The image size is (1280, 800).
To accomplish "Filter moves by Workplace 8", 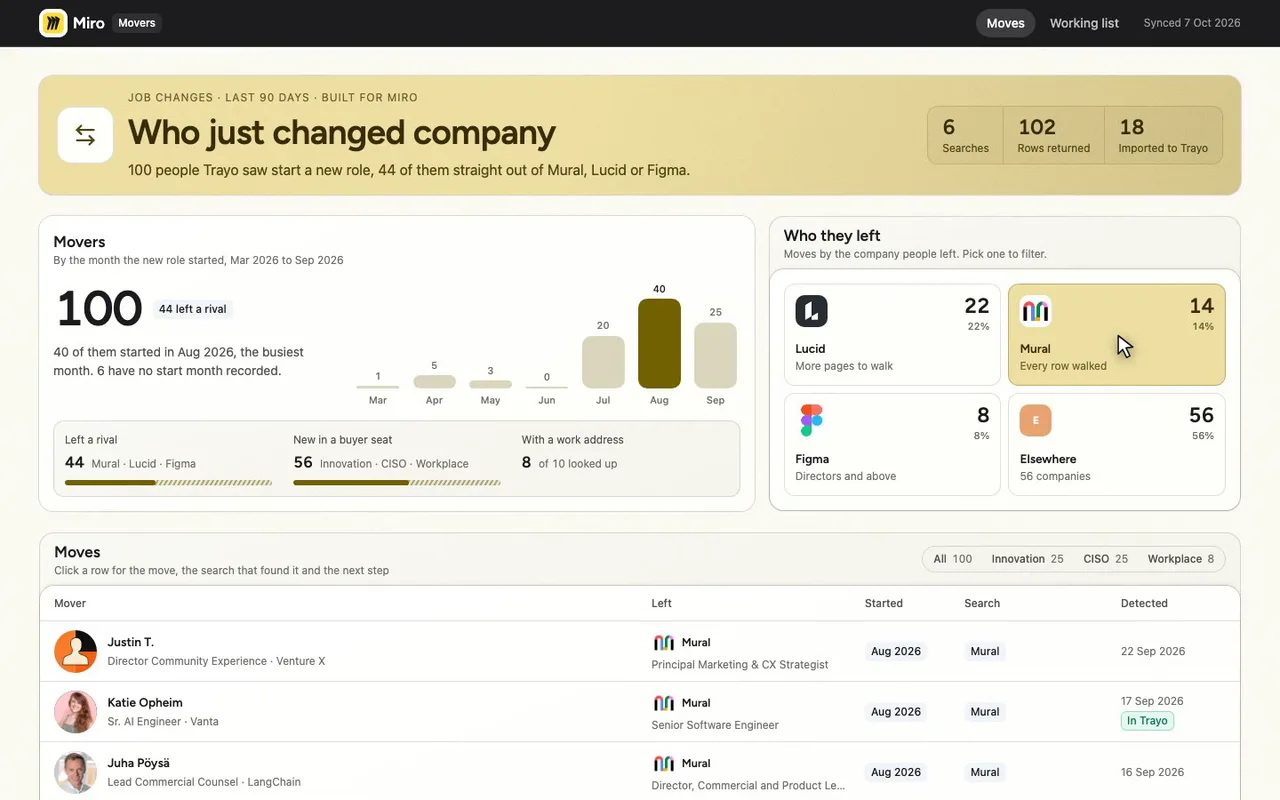I will (1180, 559).
